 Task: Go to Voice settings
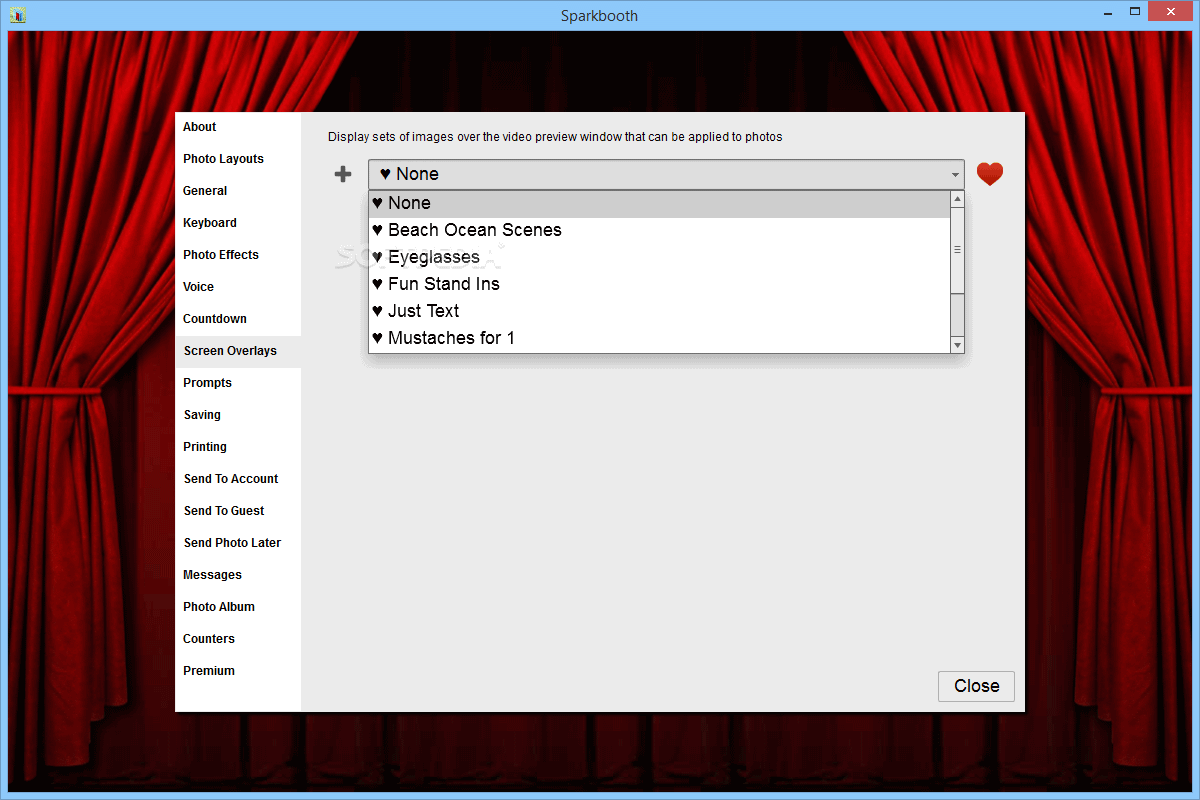click(x=238, y=287)
